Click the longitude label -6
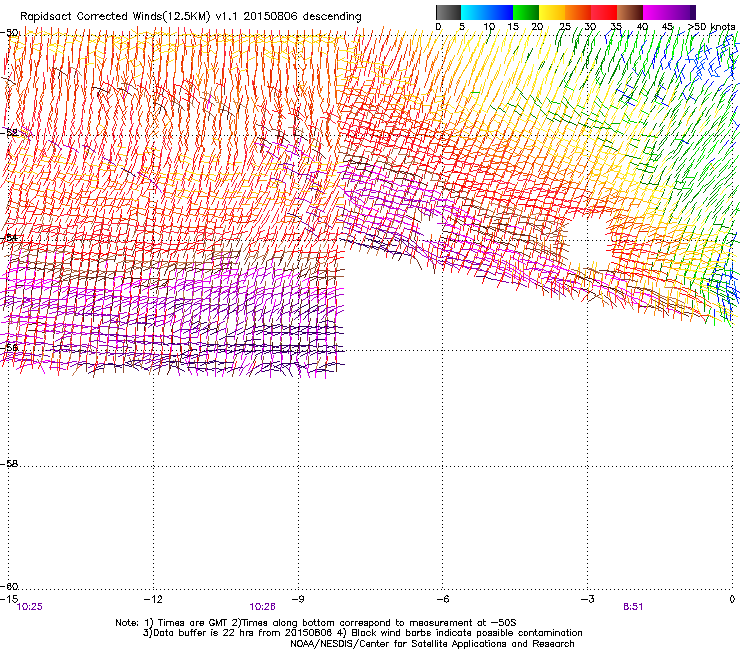 [442, 599]
